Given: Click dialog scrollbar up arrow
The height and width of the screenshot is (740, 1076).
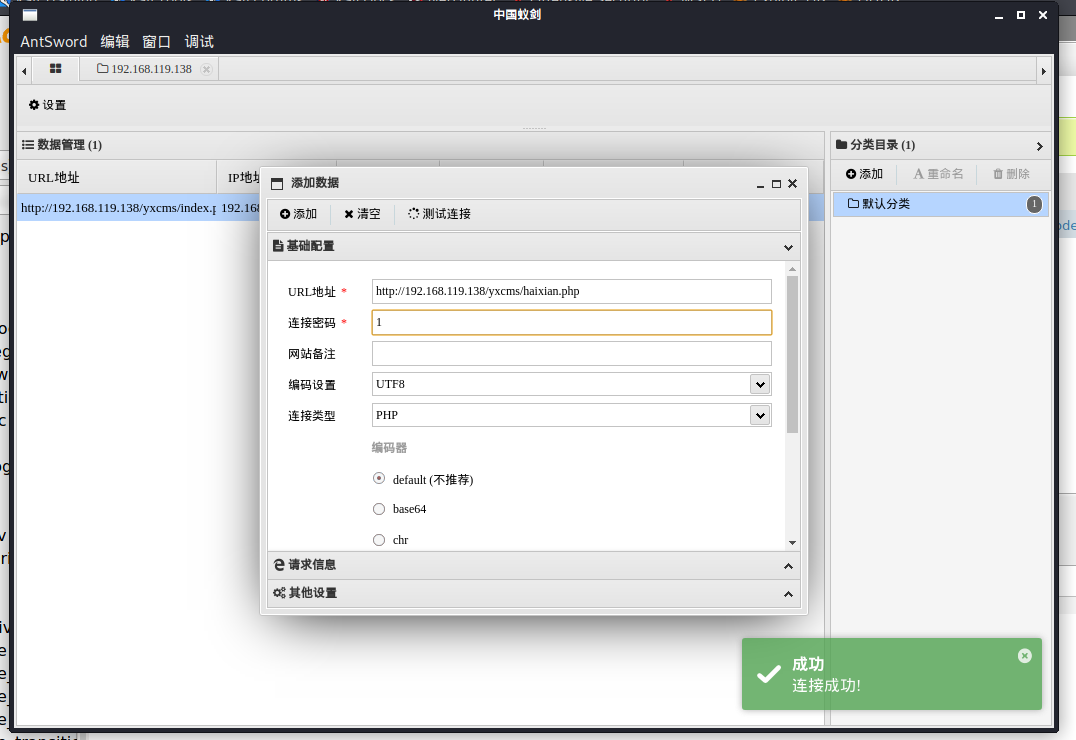Looking at the screenshot, I should [793, 269].
